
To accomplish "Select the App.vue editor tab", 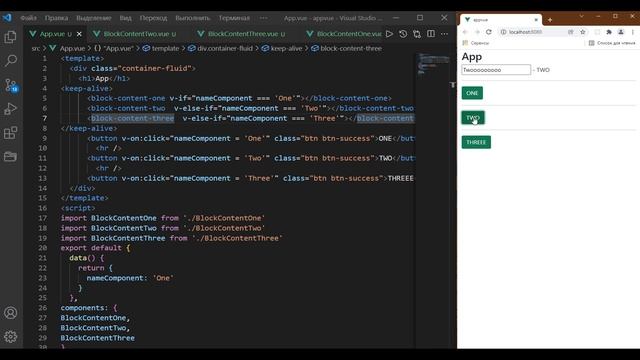I will click(x=51, y=34).
